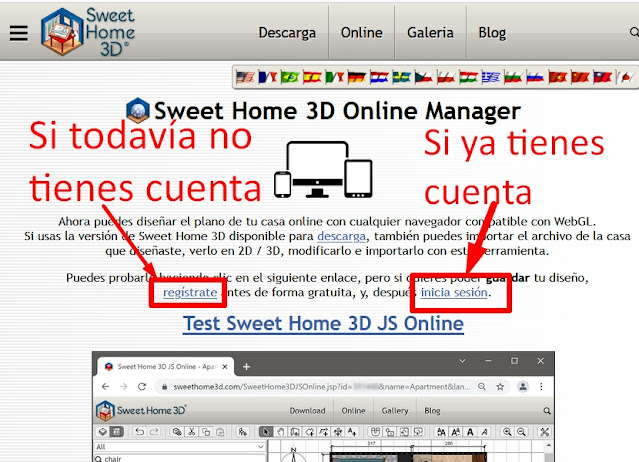
Task: Click the reload button in the preview browser
Action: pos(141,386)
